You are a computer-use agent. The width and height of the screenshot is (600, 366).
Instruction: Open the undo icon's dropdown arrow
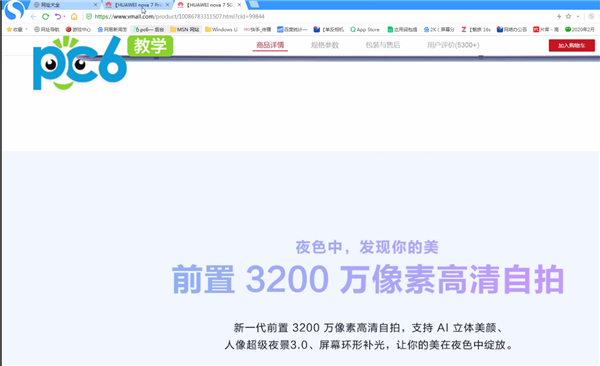tap(64, 16)
